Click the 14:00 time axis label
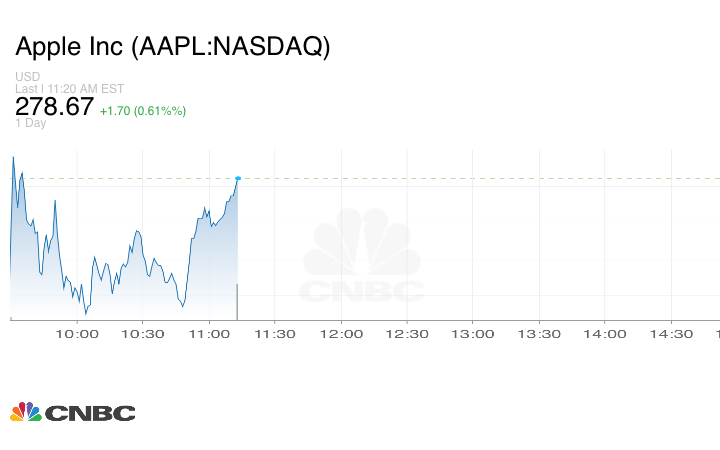720x450 pixels. [x=605, y=334]
